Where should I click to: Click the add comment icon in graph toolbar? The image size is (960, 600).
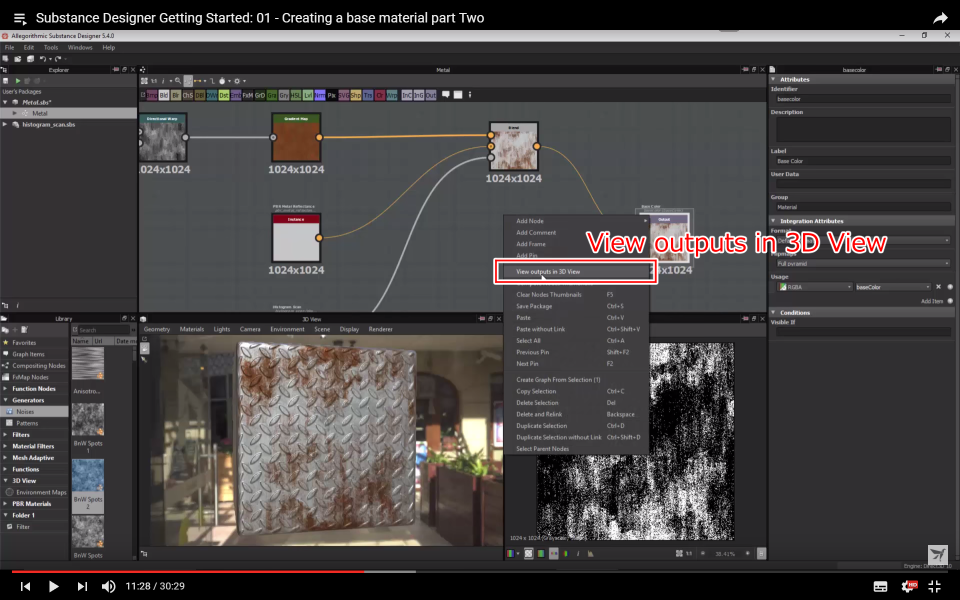click(446, 95)
